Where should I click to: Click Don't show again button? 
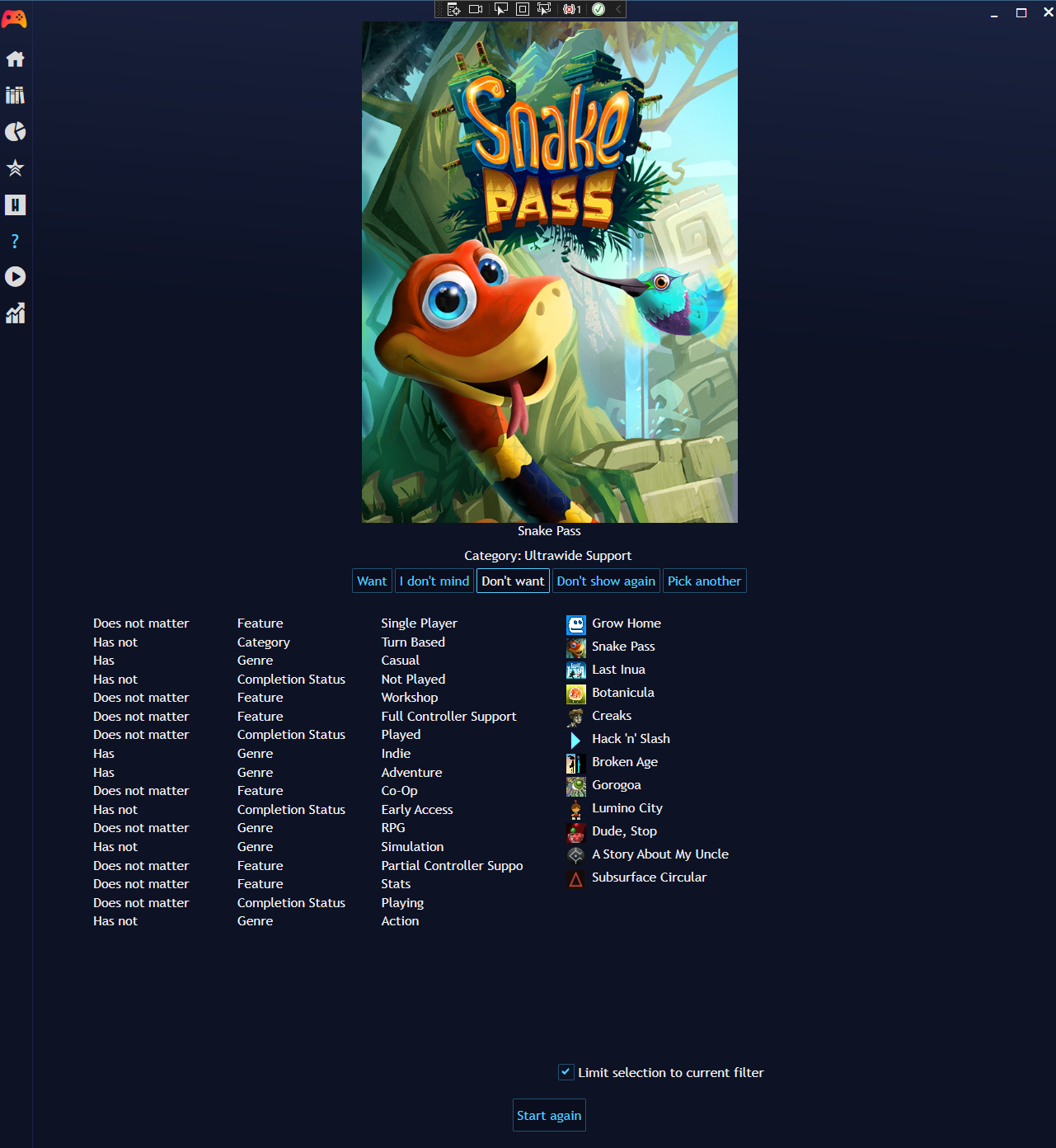coord(606,581)
